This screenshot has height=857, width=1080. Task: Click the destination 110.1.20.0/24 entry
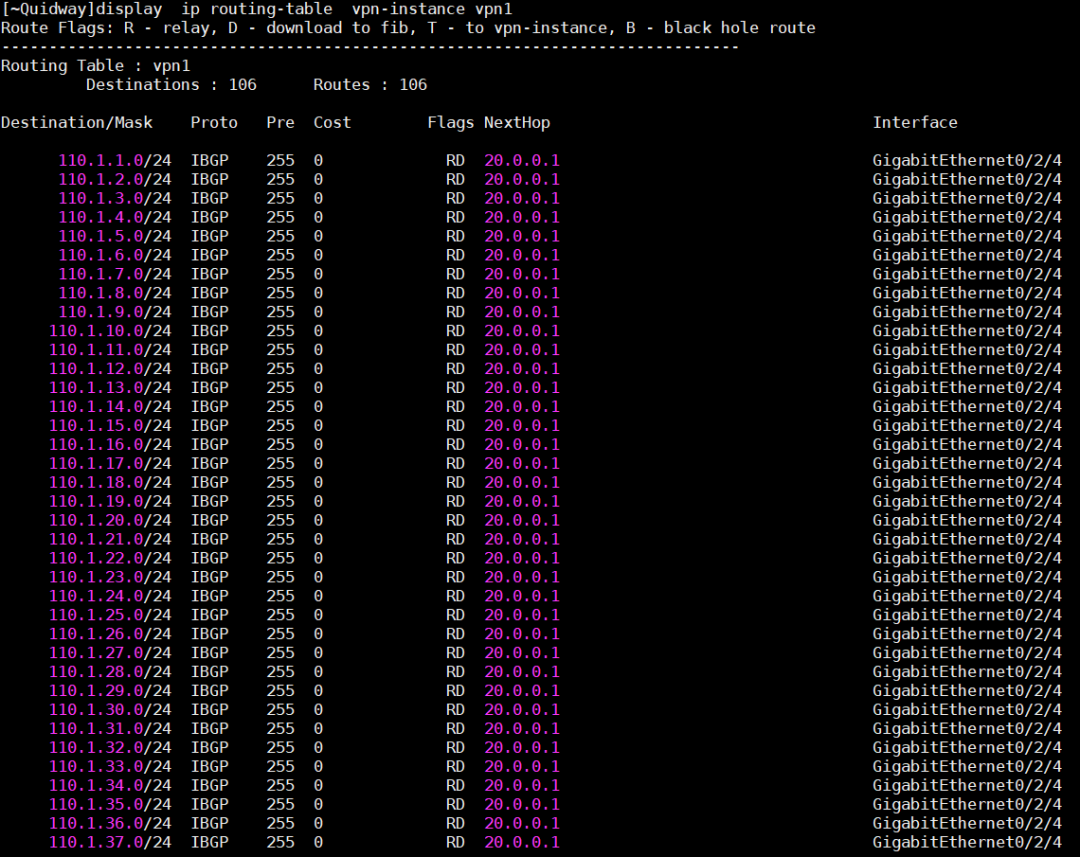110,520
